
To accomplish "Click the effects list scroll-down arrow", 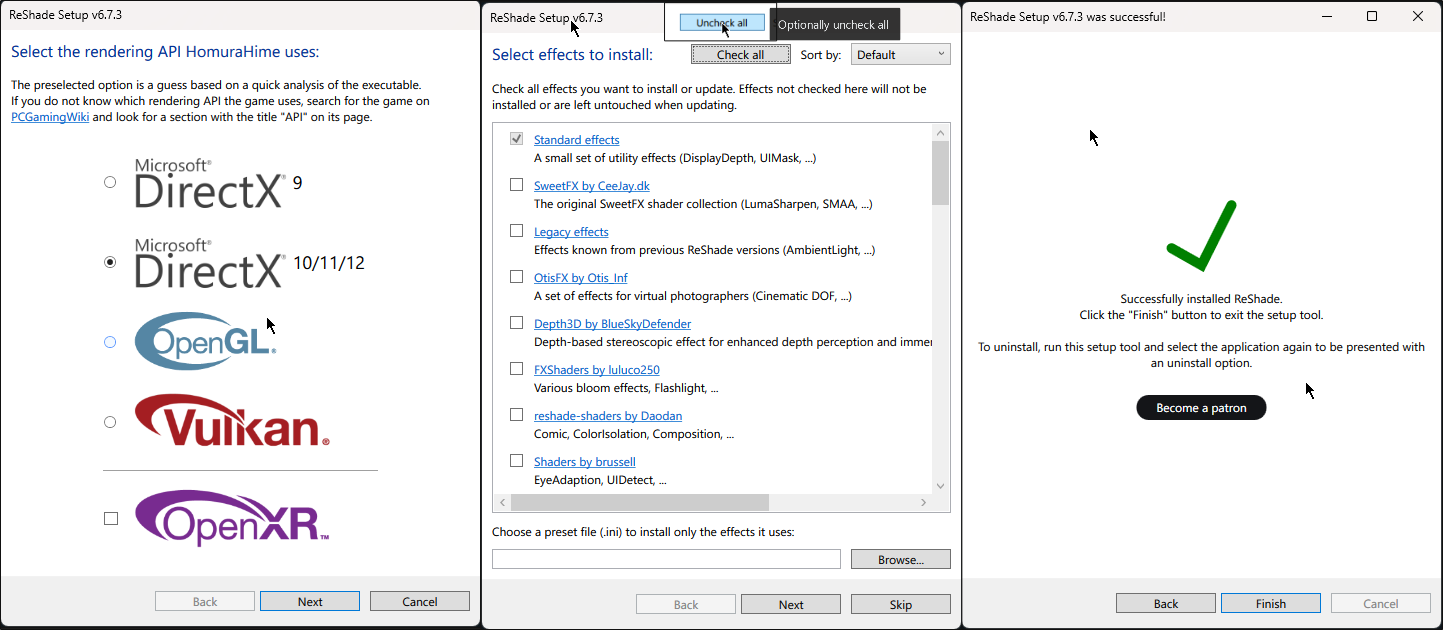I will point(940,486).
